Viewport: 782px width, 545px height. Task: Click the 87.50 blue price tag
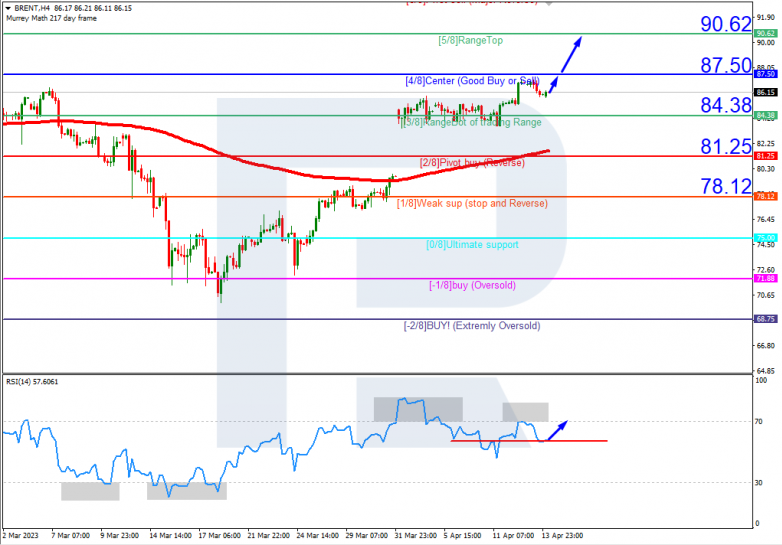tap(765, 74)
